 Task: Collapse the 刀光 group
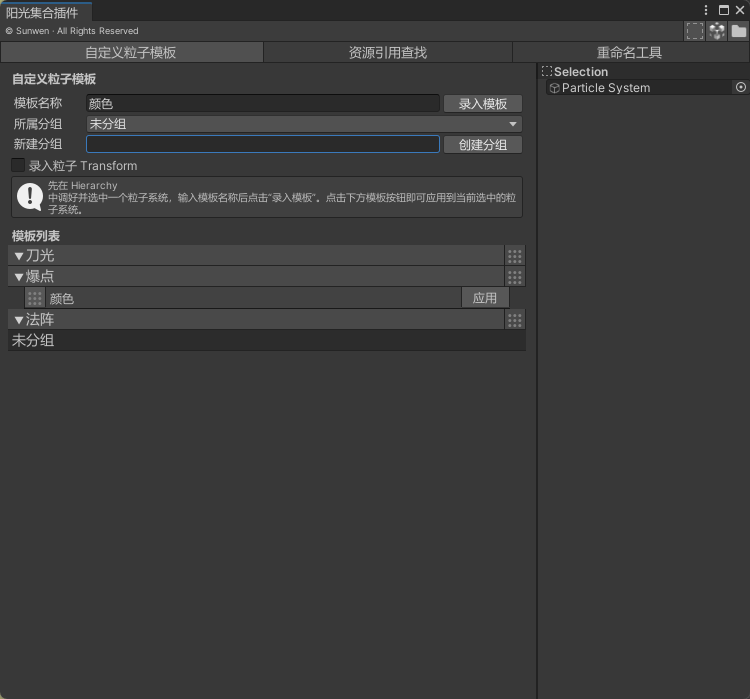pyautogui.click(x=19, y=256)
